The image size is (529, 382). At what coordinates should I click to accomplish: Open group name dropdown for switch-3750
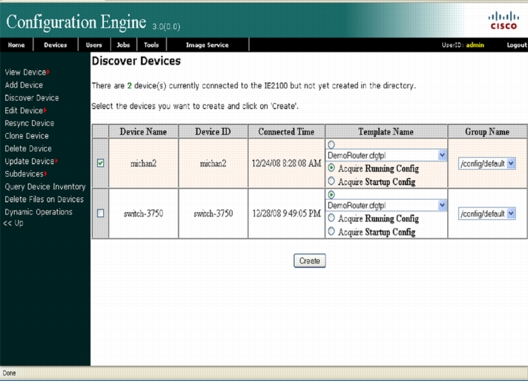coord(487,214)
